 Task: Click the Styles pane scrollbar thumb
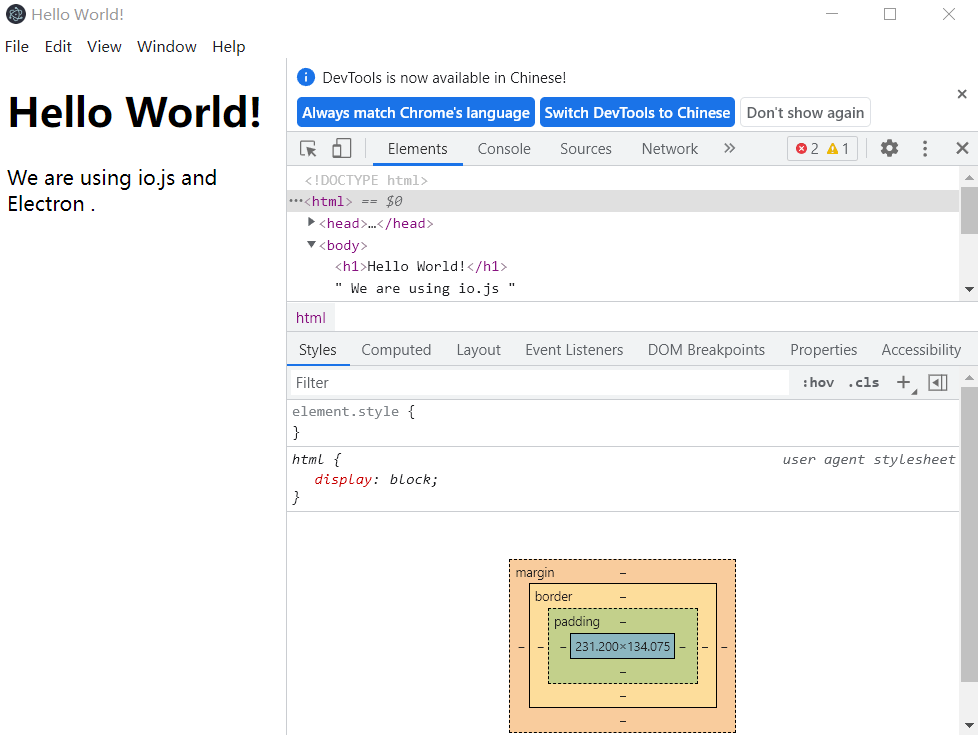point(969,535)
